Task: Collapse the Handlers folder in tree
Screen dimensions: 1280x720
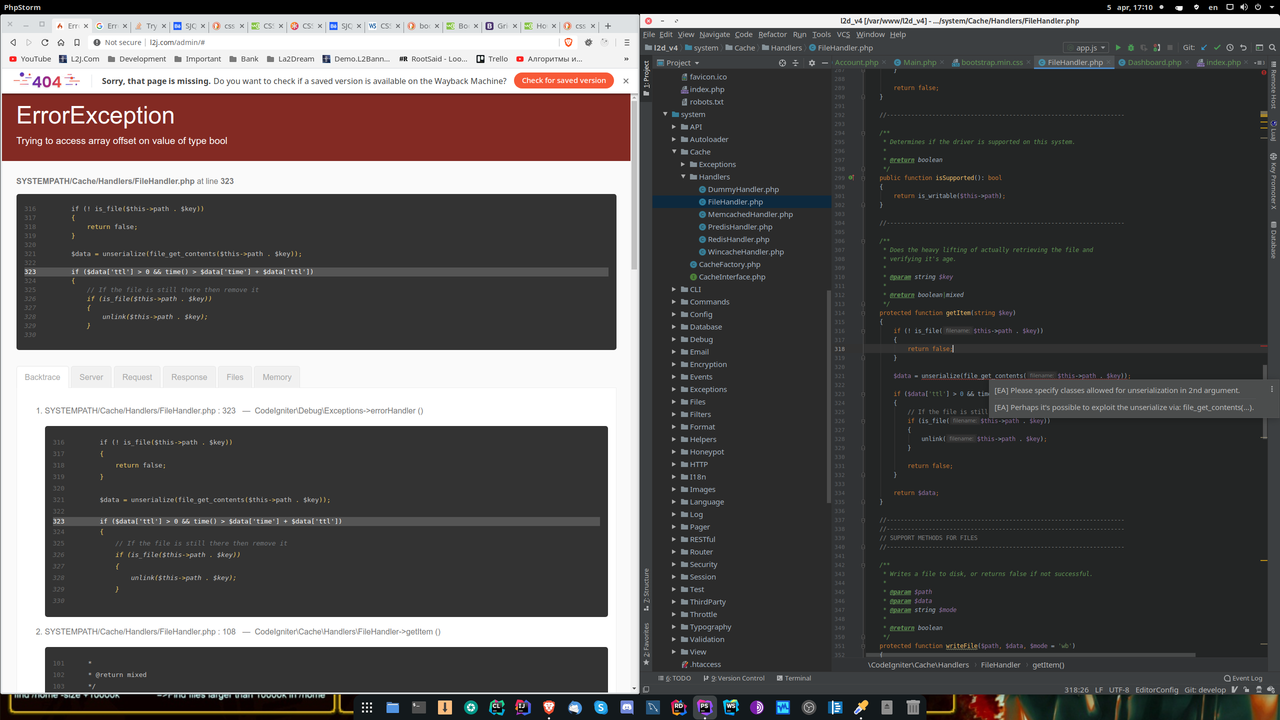Action: coord(682,177)
